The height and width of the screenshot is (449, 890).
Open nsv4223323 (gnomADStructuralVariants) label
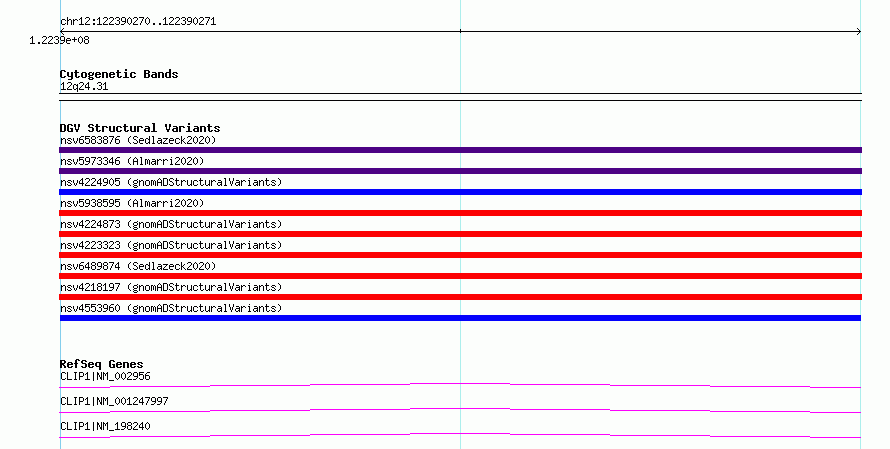pyautogui.click(x=171, y=245)
